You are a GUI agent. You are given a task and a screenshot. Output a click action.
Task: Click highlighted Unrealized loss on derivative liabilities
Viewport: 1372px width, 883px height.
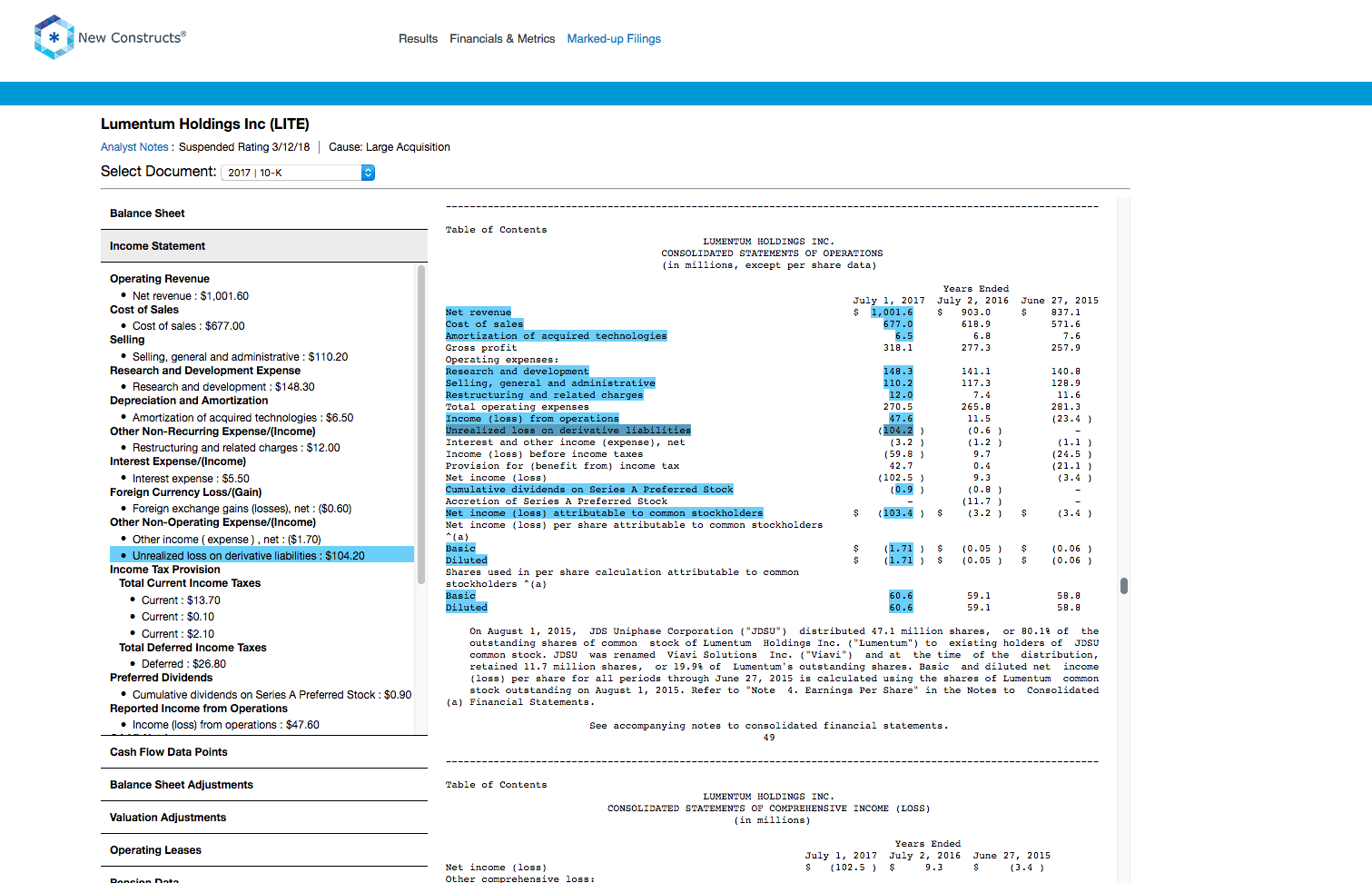tap(568, 431)
